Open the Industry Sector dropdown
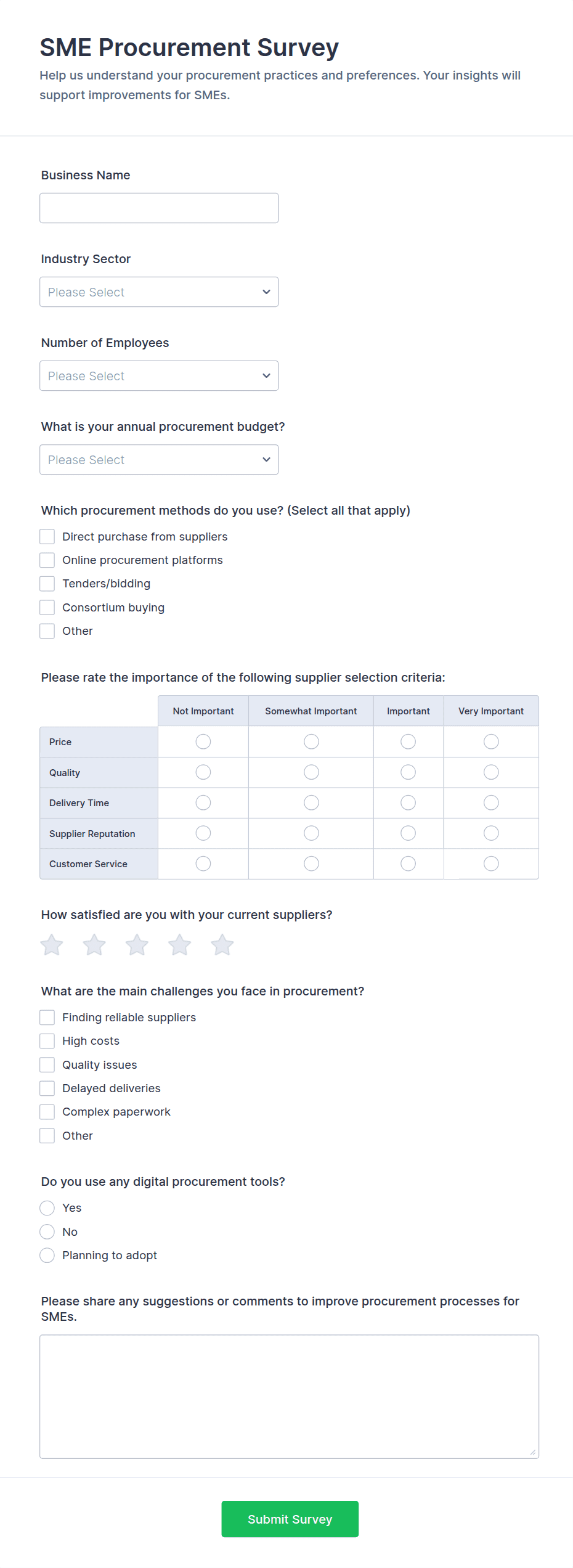 [158, 292]
